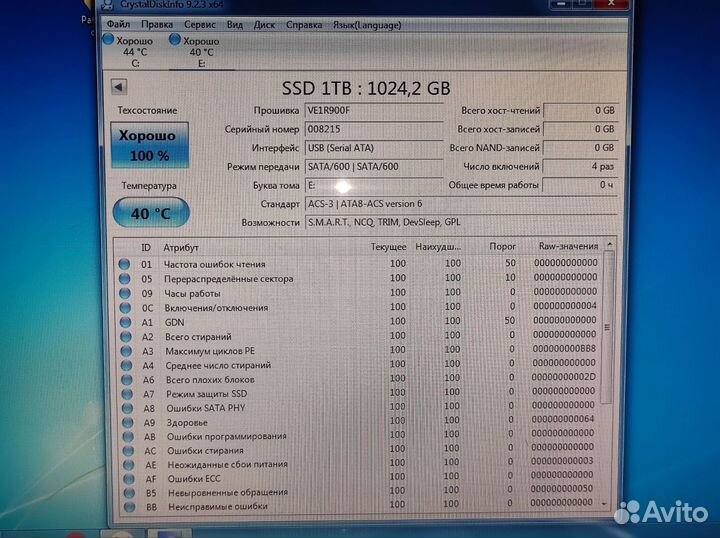The height and width of the screenshot is (538, 720).
Task: Click the Прошивка field VE1R900F
Action: [x=374, y=111]
